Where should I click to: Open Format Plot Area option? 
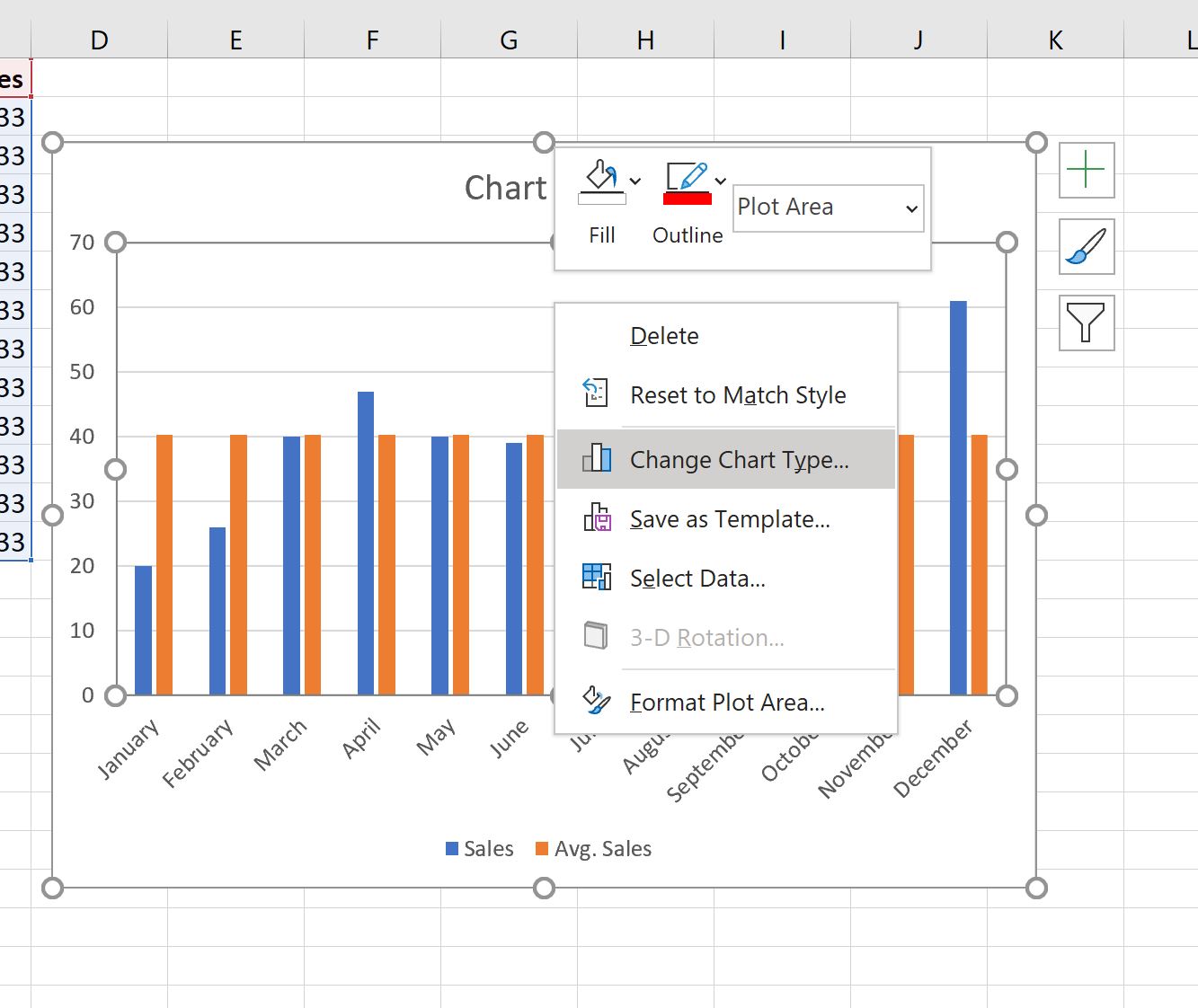click(x=726, y=703)
